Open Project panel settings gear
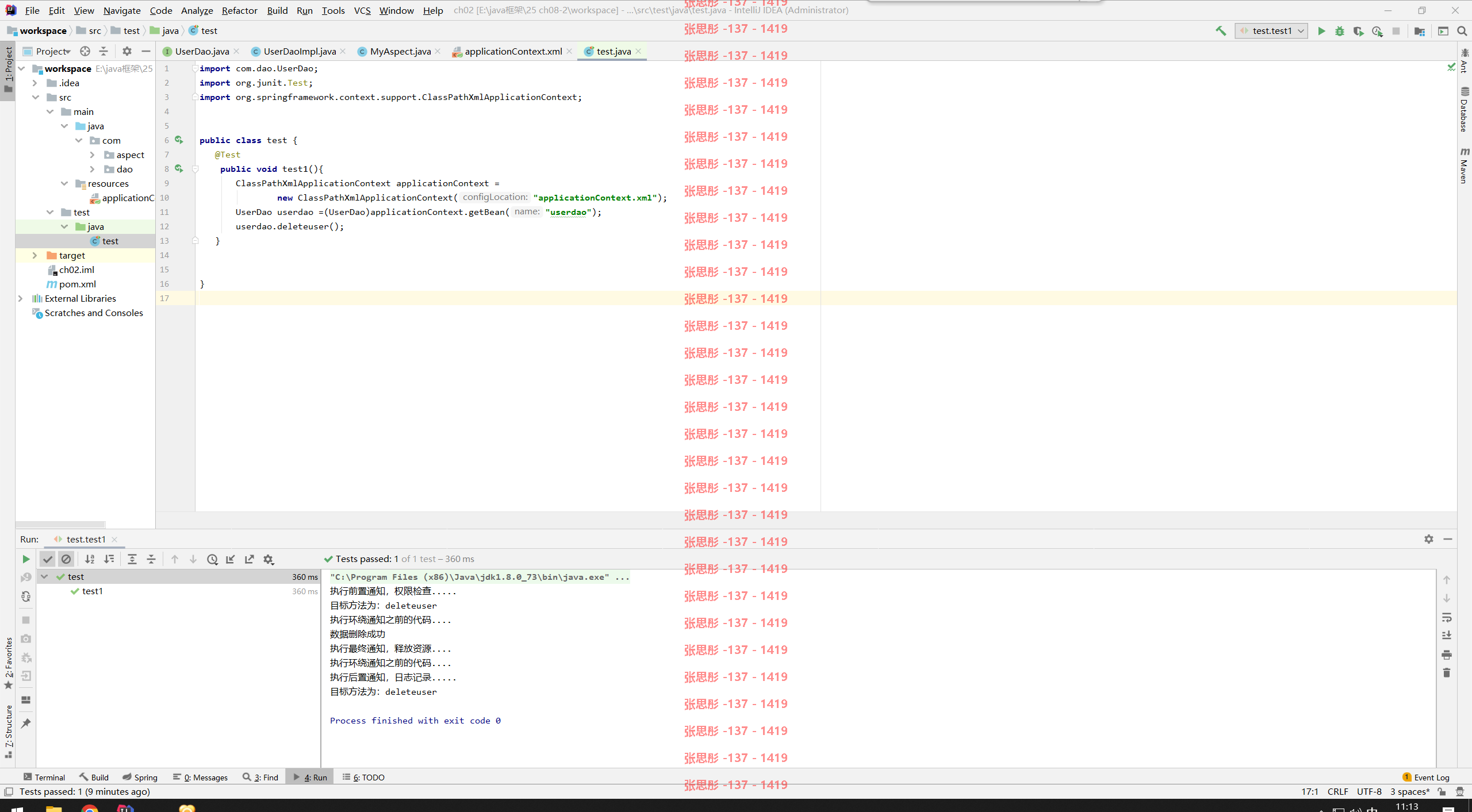1472x812 pixels. click(127, 51)
